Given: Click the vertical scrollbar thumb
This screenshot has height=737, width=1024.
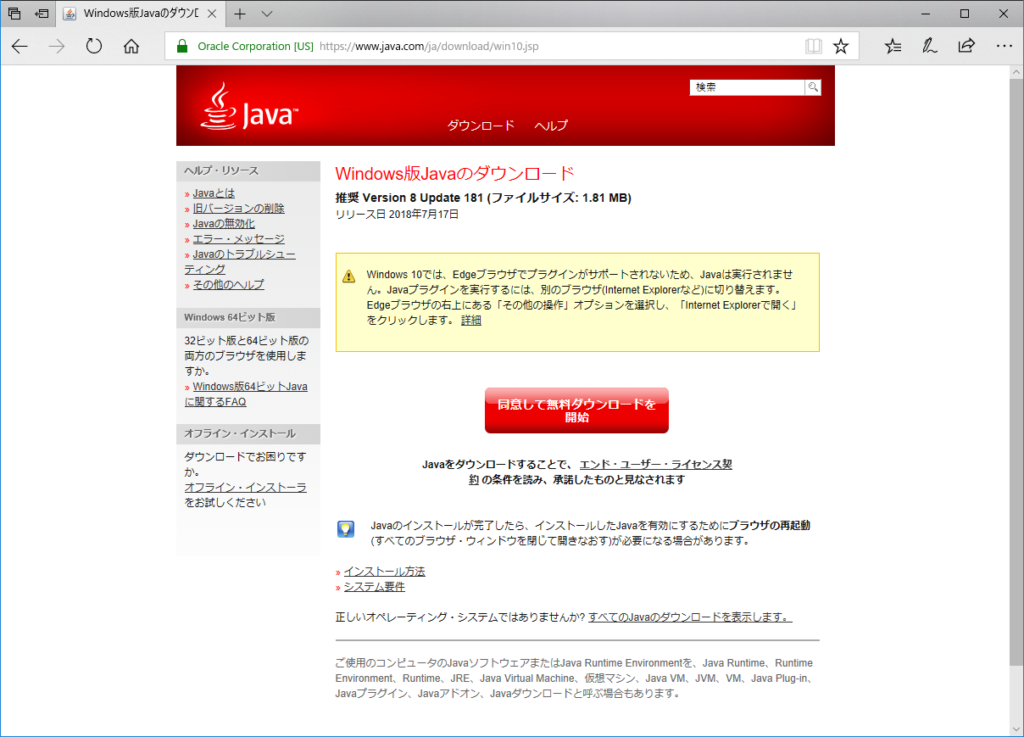Looking at the screenshot, I should click(x=1016, y=372).
